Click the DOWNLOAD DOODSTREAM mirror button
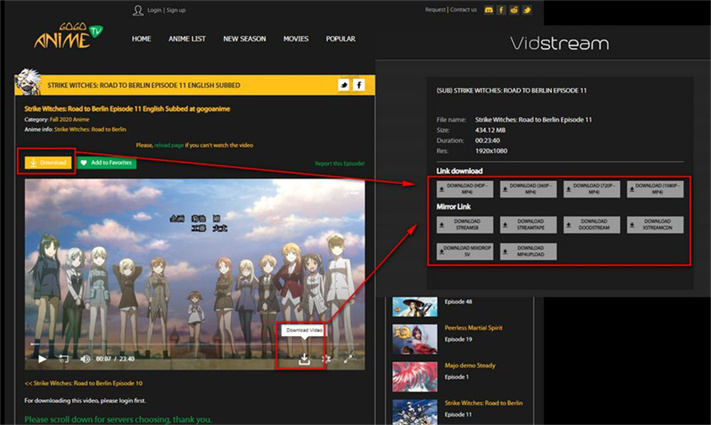 592,225
